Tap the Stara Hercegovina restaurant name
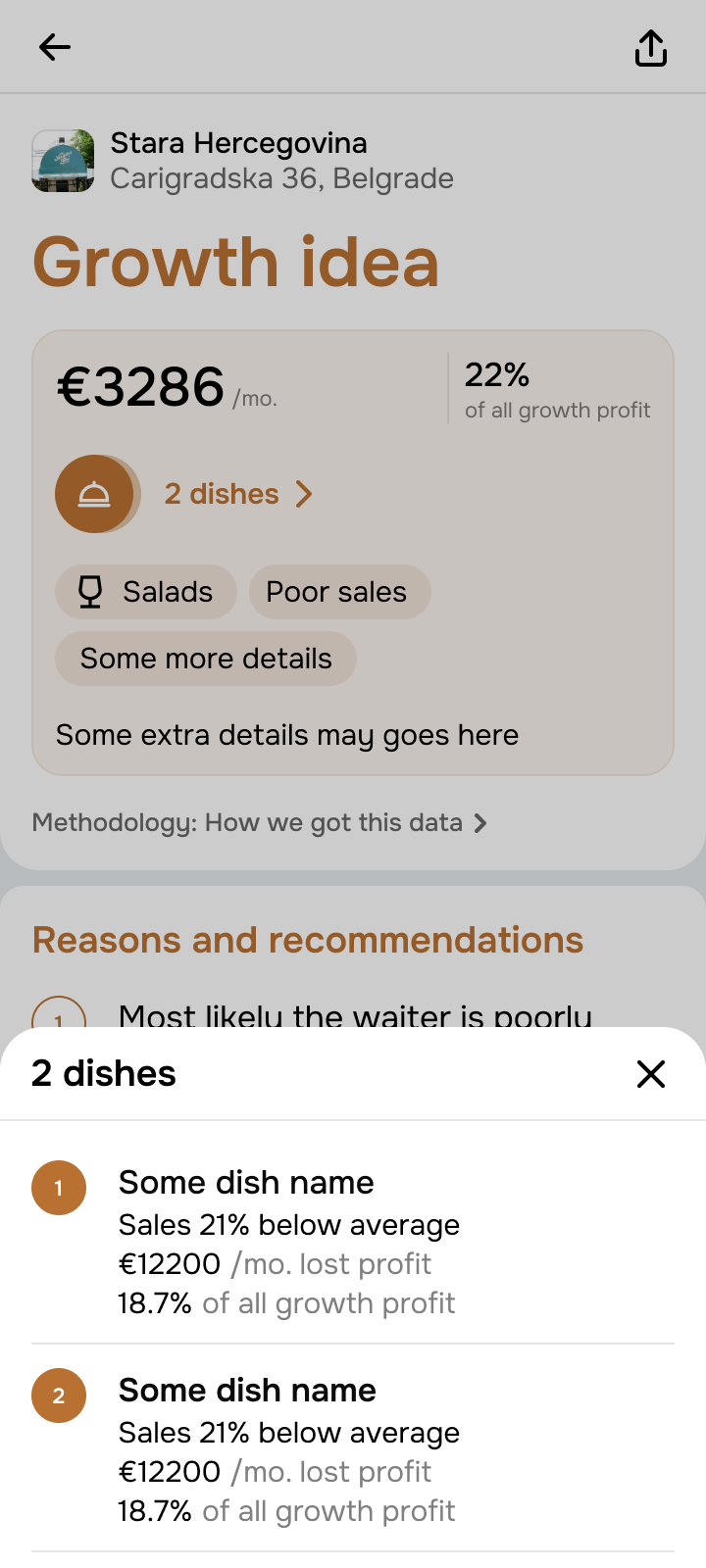This screenshot has width=706, height=1568. 238,143
